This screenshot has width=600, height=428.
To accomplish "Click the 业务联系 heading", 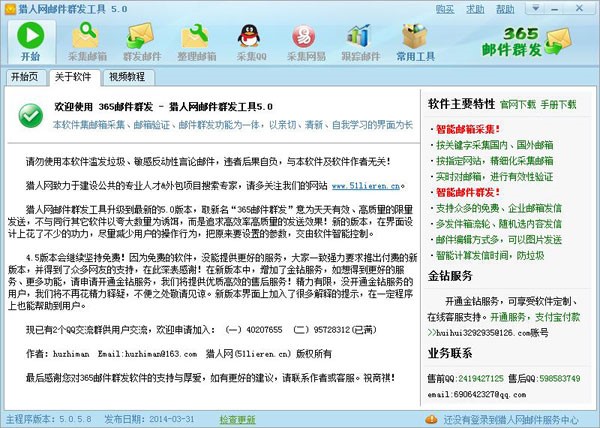I will [450, 353].
